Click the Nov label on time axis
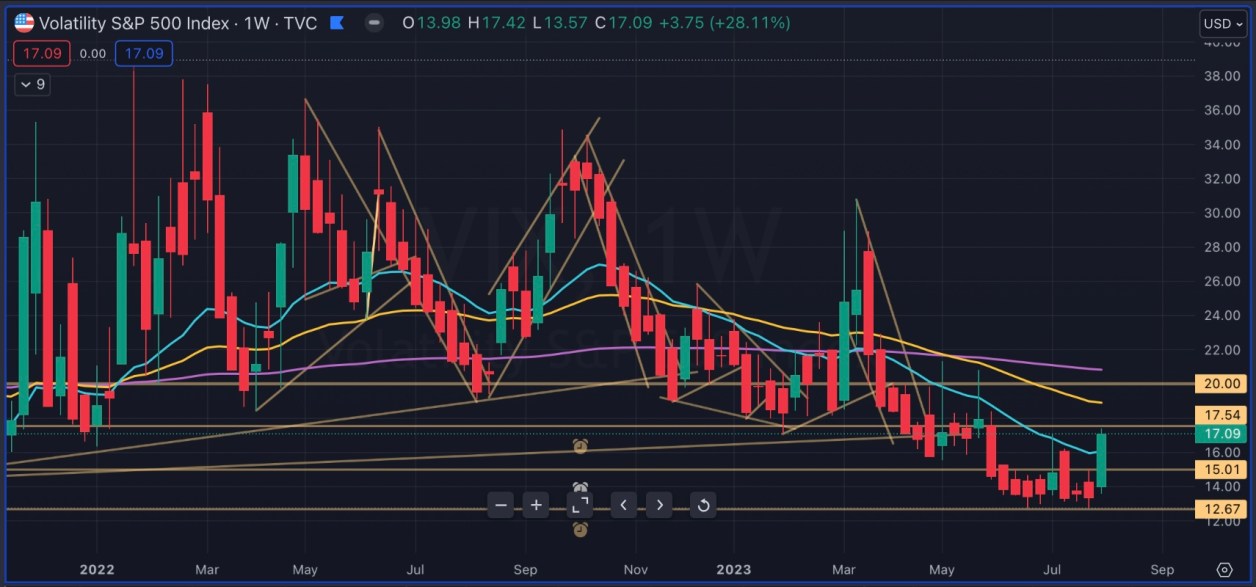Screen dimensions: 1256x587 click(635, 570)
